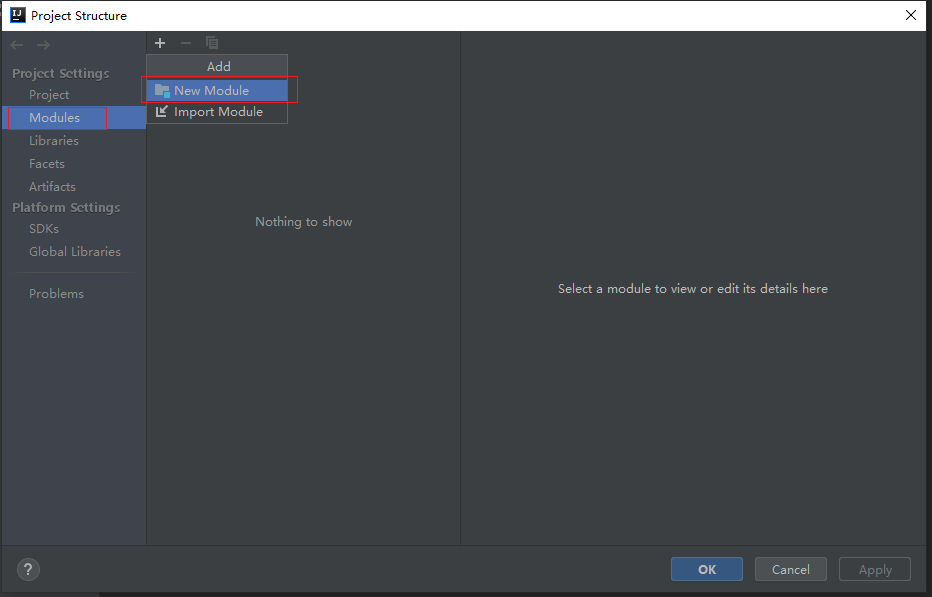Select Global Libraries in sidebar
932x597 pixels.
pos(75,252)
